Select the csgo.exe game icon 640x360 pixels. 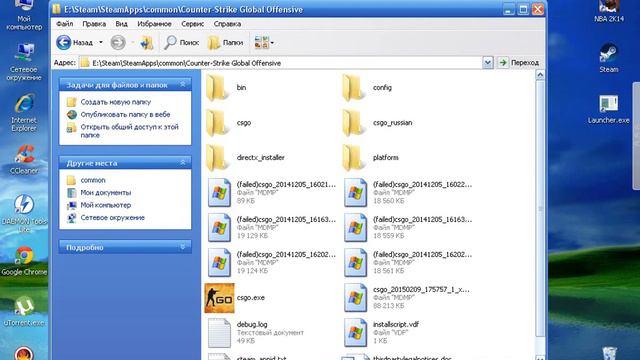[220, 298]
